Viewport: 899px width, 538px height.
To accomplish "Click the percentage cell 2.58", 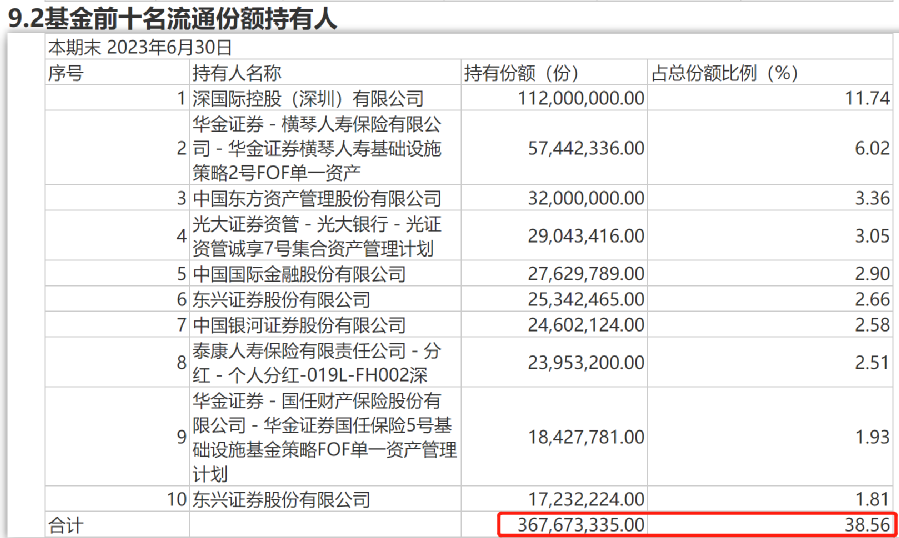I will [872, 325].
